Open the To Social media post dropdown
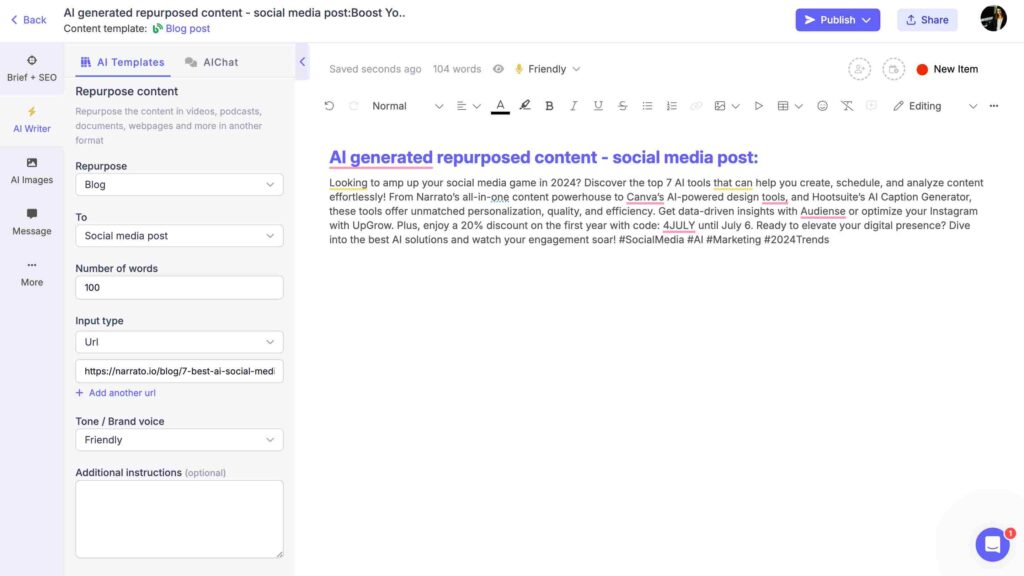The image size is (1024, 576). 179,236
